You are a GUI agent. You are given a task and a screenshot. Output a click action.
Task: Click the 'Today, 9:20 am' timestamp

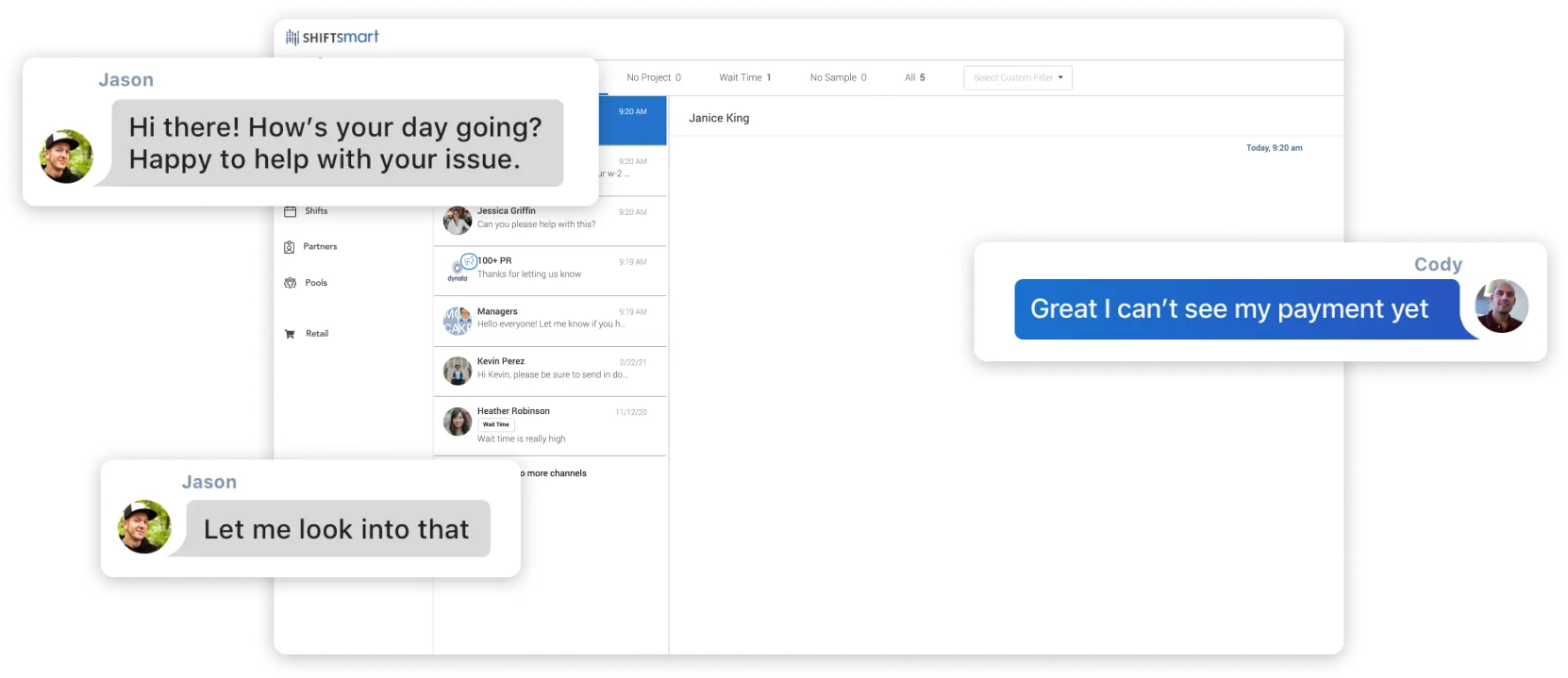[1274, 148]
